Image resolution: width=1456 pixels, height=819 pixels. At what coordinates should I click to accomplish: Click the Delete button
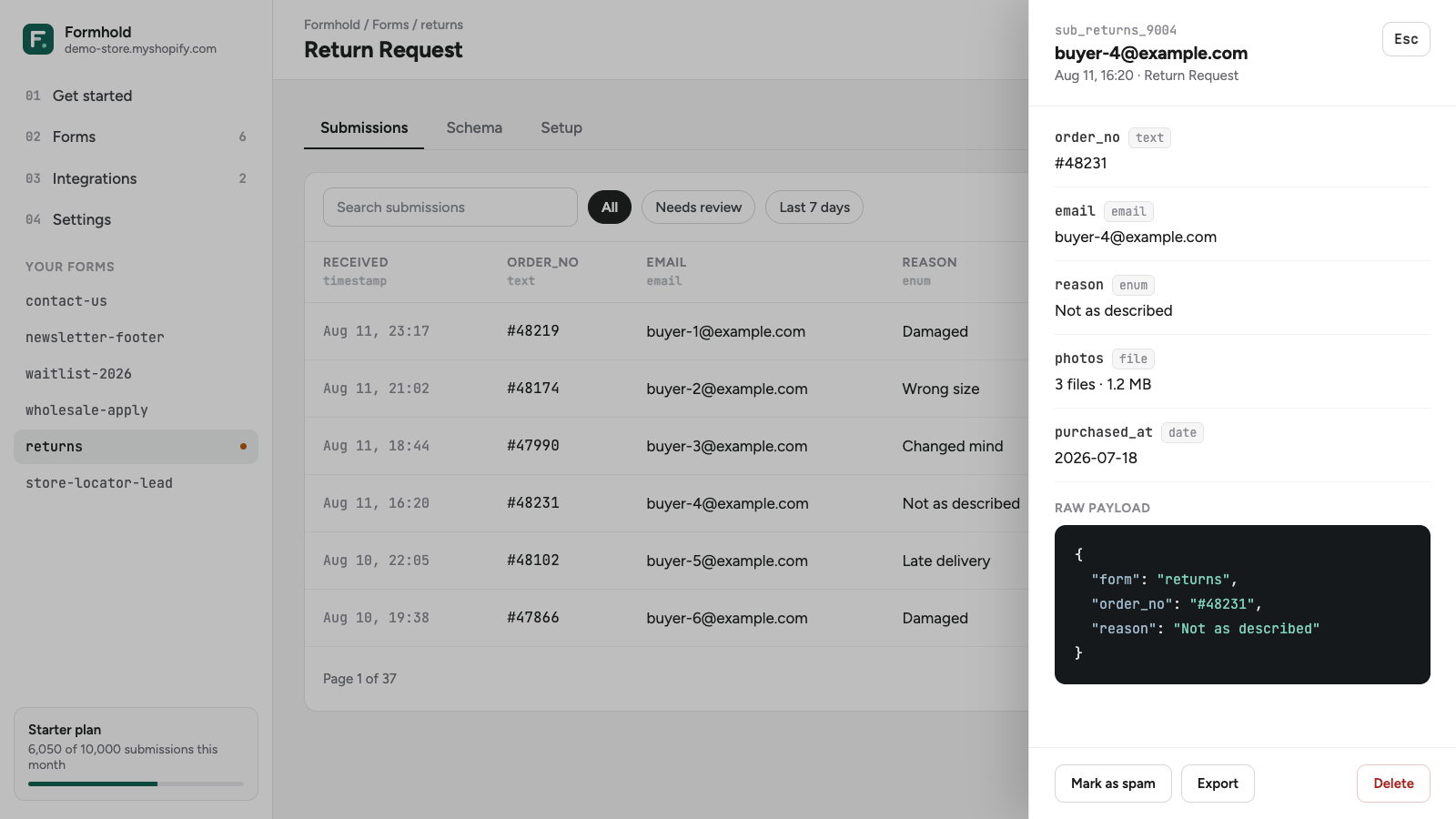coord(1393,784)
